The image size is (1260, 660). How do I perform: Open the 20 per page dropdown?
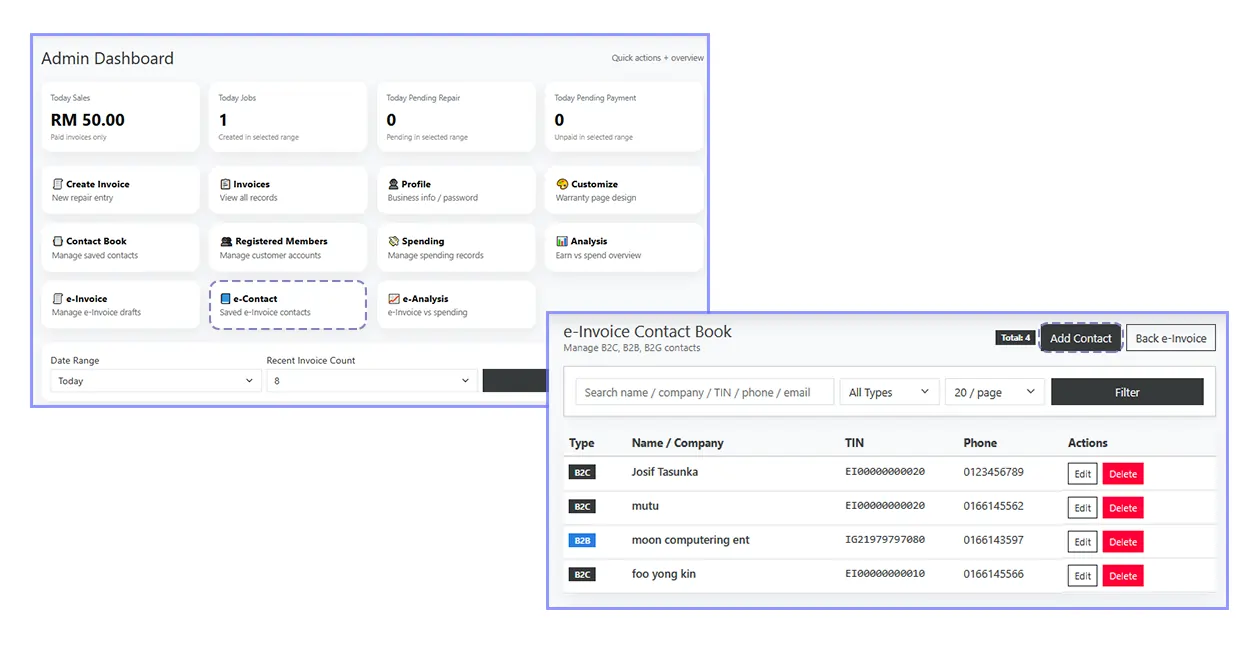coord(993,391)
